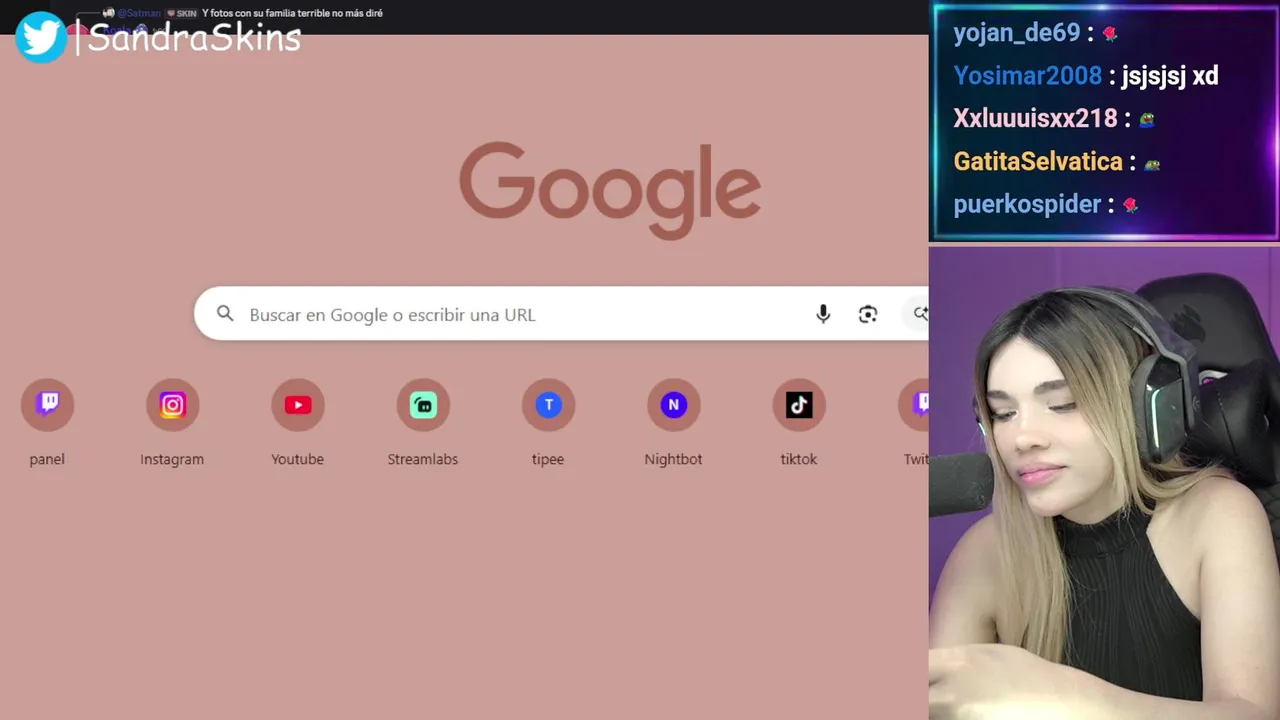Click the streamer webcam feed
This screenshot has width=1280, height=720.
point(1104,483)
